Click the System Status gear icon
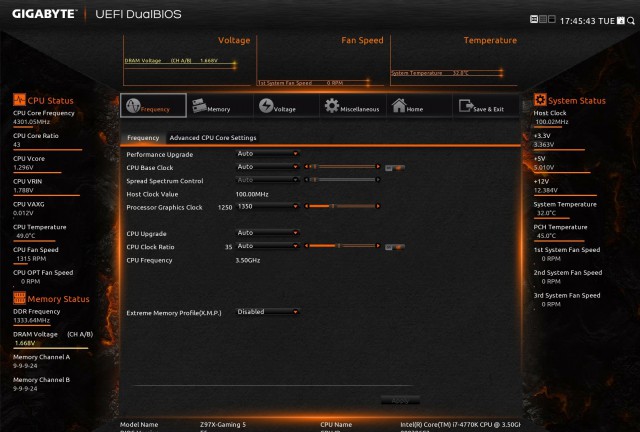640x432 pixels. 540,100
